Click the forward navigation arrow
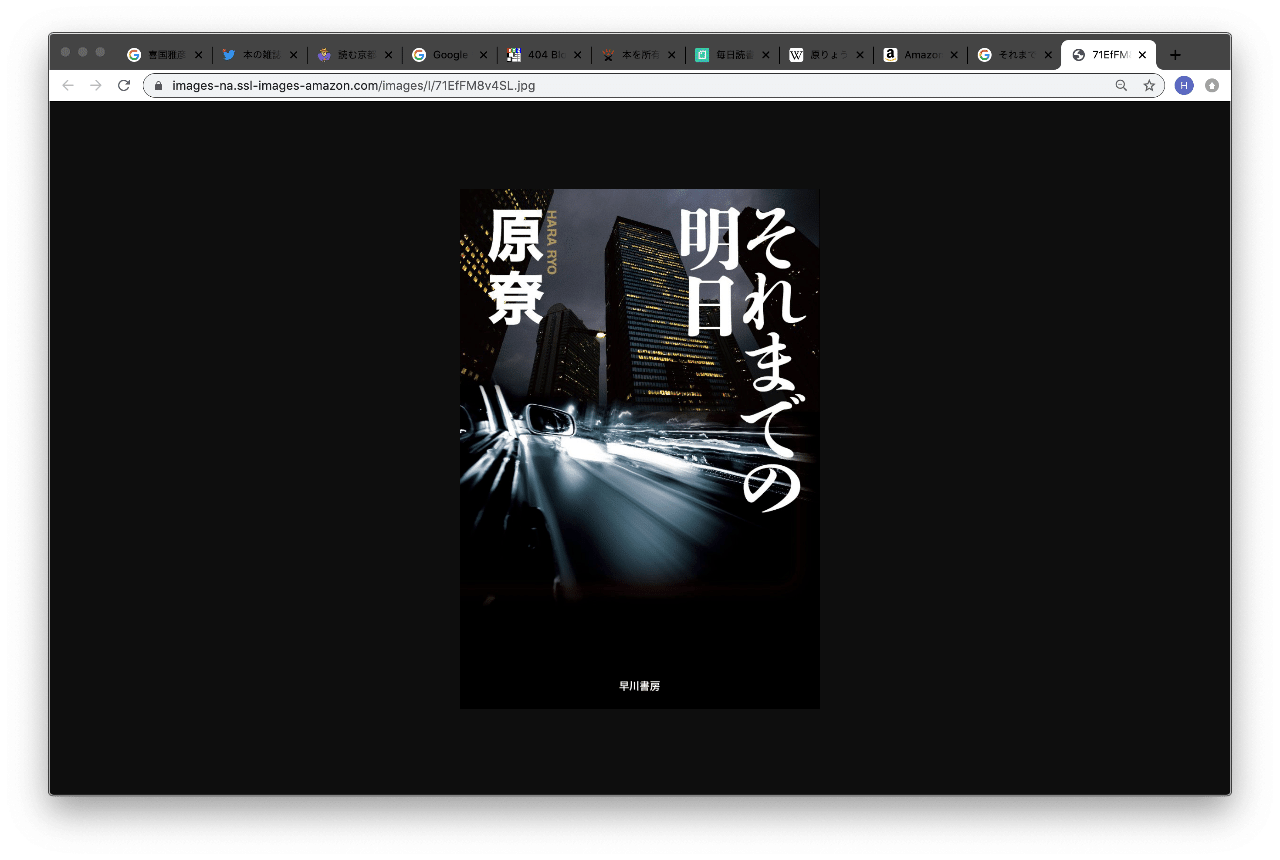 coord(96,86)
